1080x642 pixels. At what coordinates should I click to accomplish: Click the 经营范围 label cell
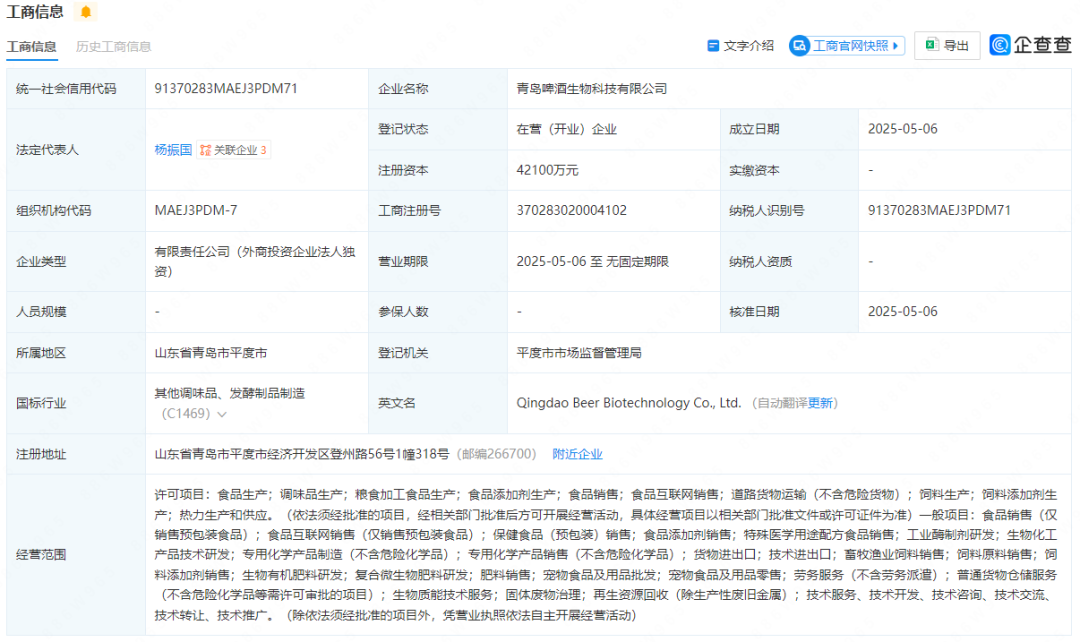(x=76, y=555)
